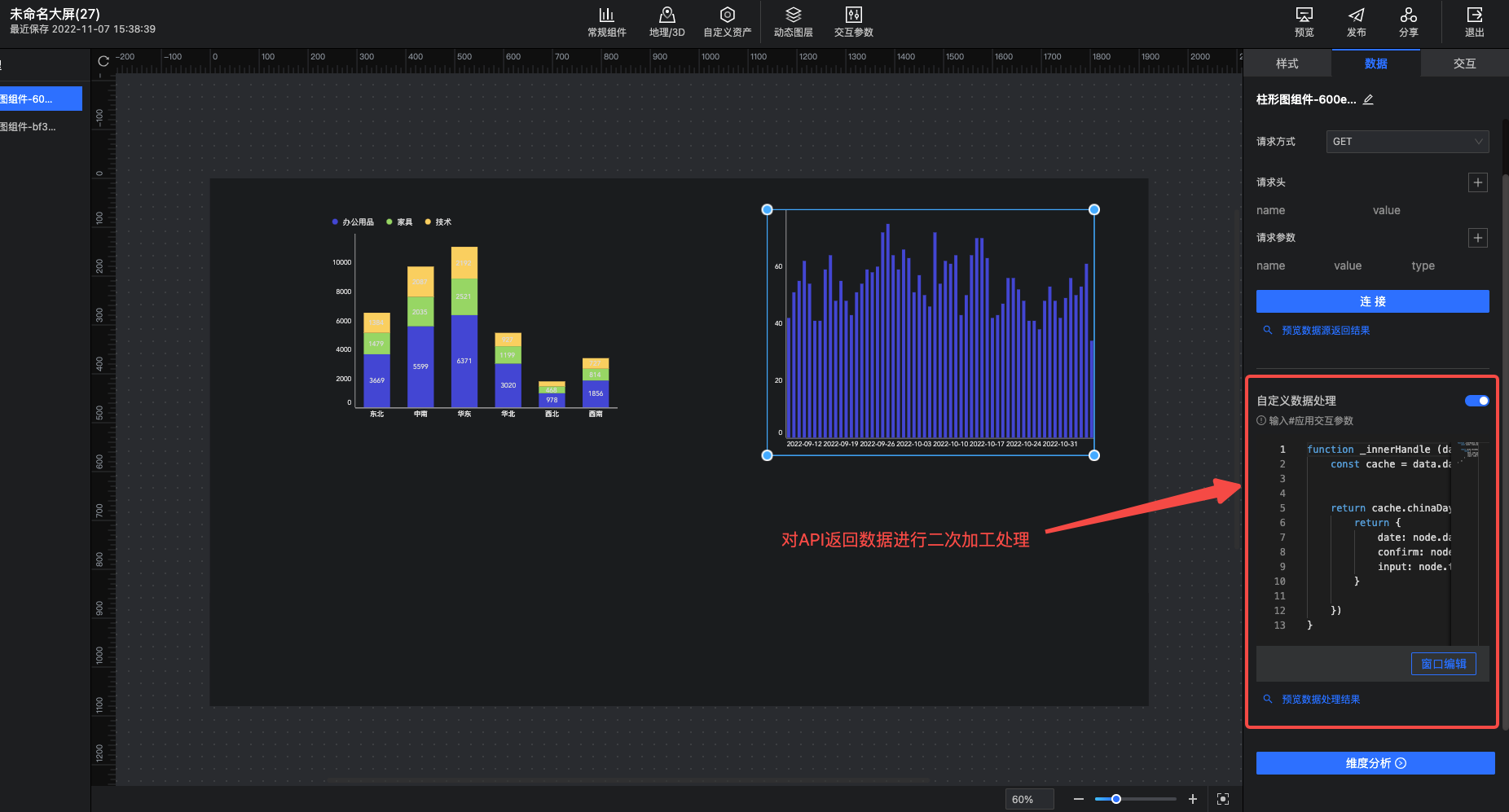1509x812 pixels.
Task: Open the 动态图层 layers icon
Action: 793,15
